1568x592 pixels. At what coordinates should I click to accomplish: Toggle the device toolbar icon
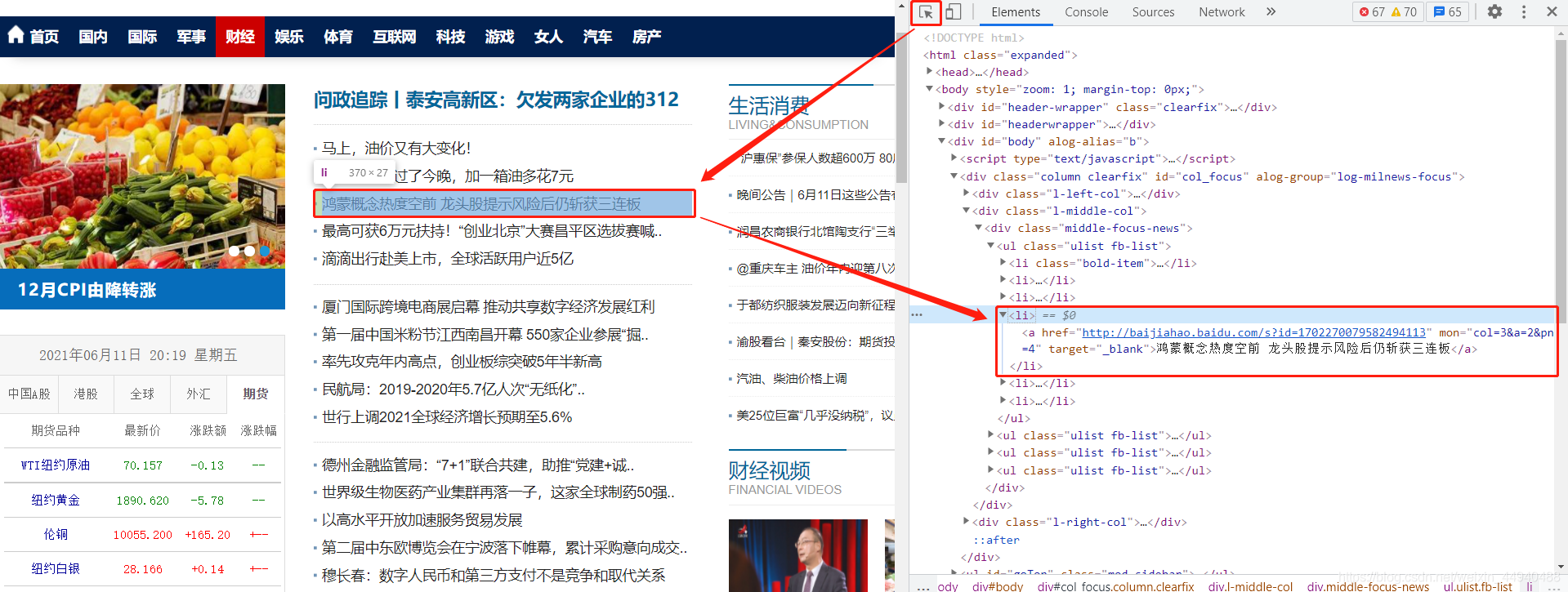[953, 12]
